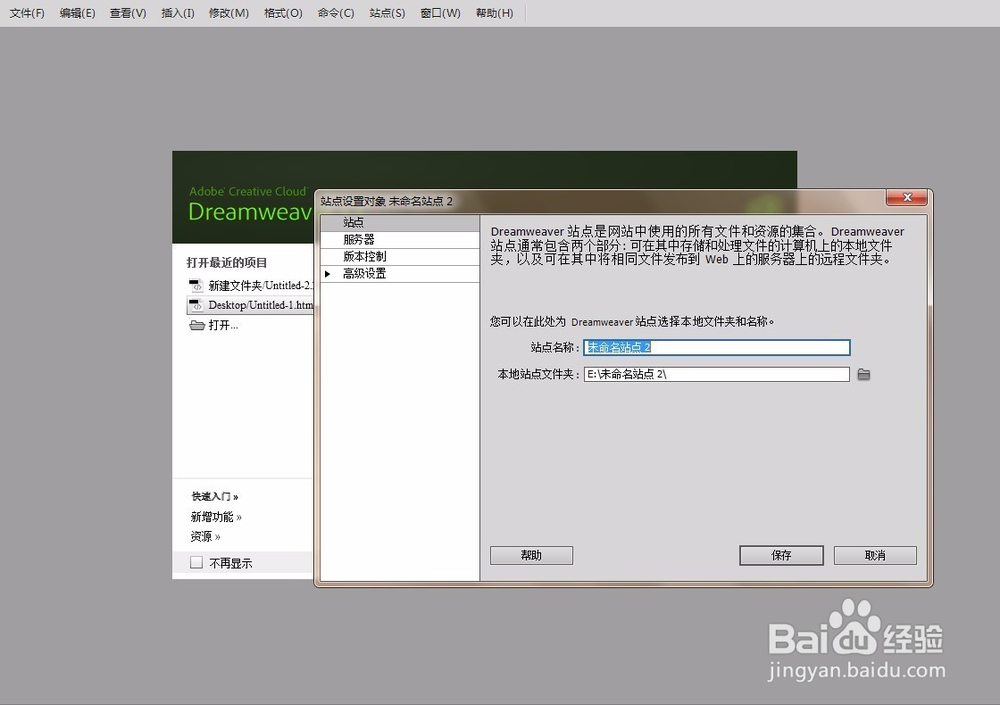Click HTML file icon beside Desktop/Untitled-1

click(x=196, y=305)
